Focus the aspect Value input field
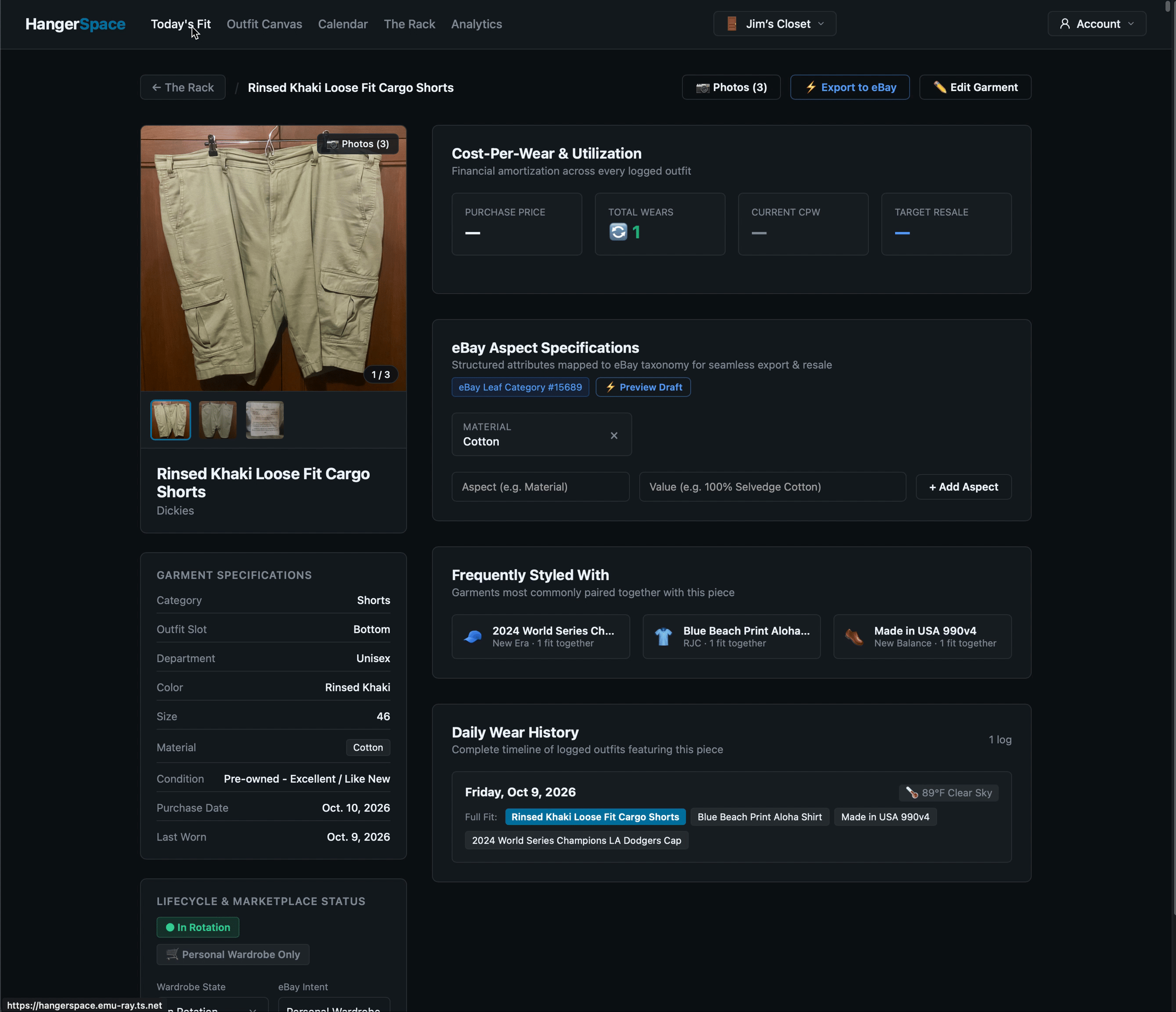 point(772,487)
